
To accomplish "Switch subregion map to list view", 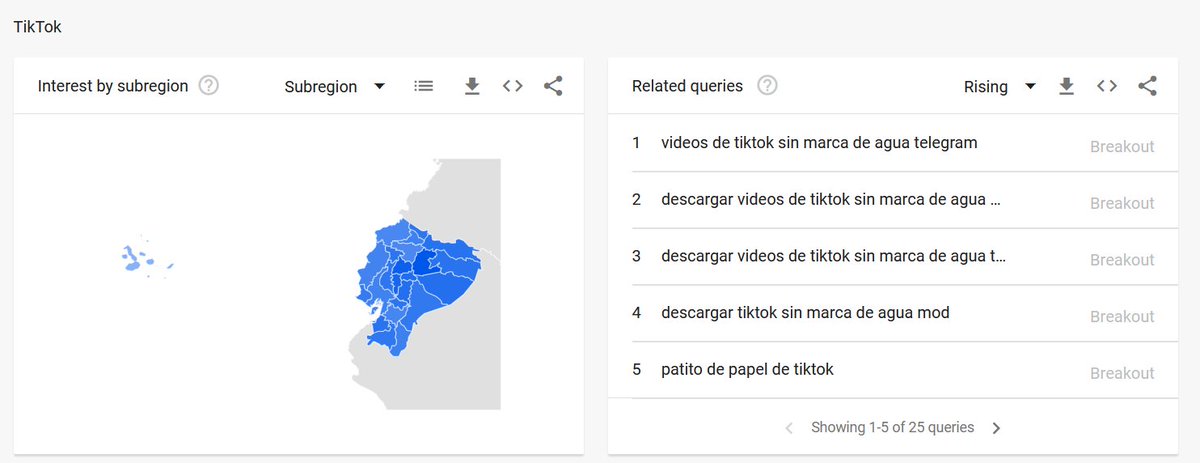I will click(424, 86).
